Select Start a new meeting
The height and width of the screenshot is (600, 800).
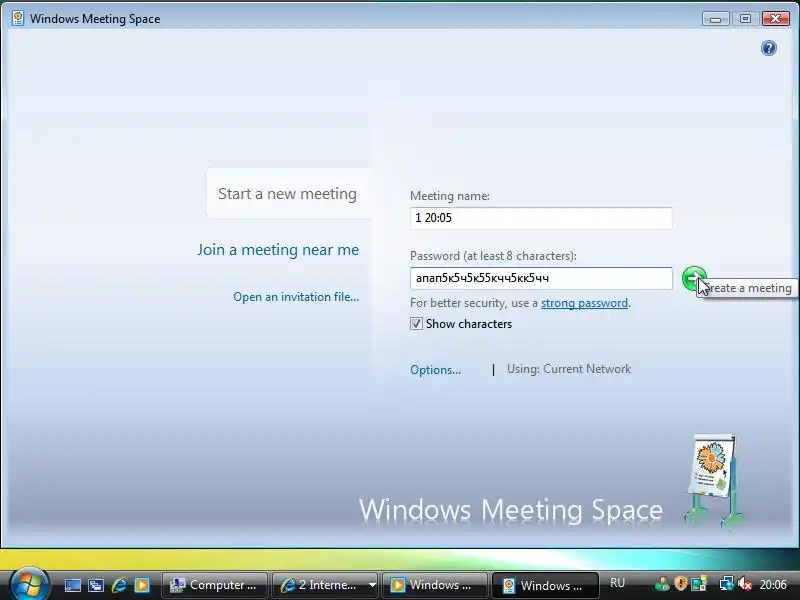point(287,194)
